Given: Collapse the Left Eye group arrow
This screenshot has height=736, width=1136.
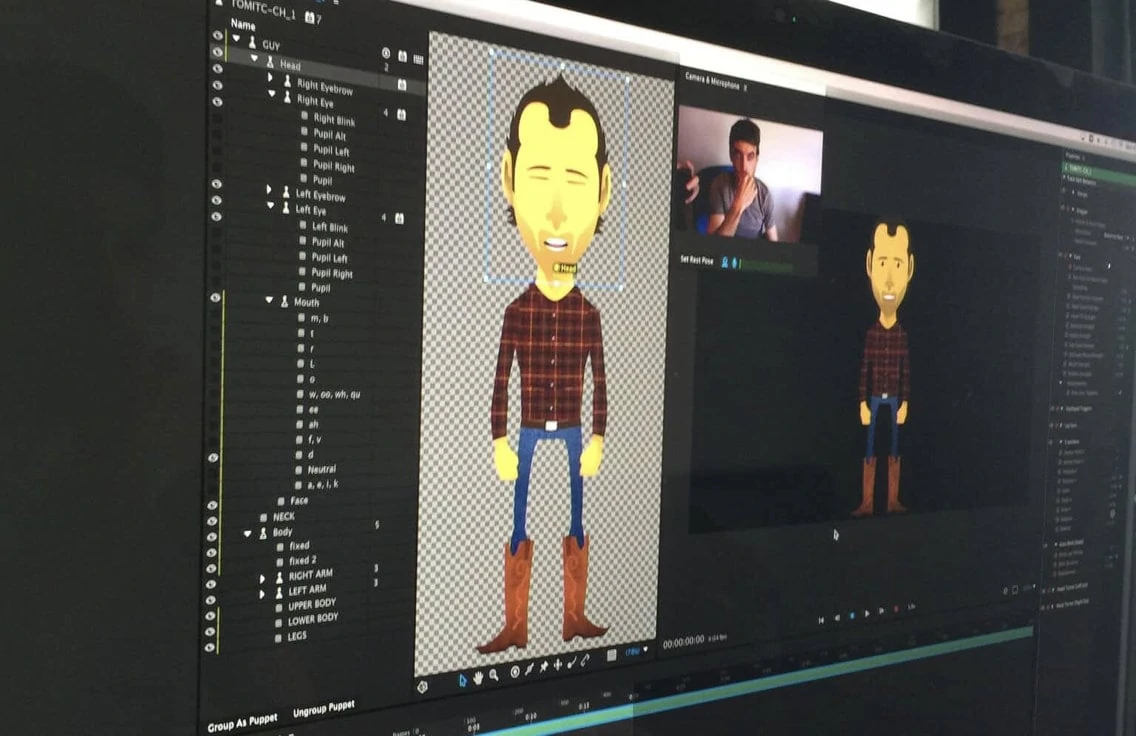Looking at the screenshot, I should pyautogui.click(x=270, y=206).
